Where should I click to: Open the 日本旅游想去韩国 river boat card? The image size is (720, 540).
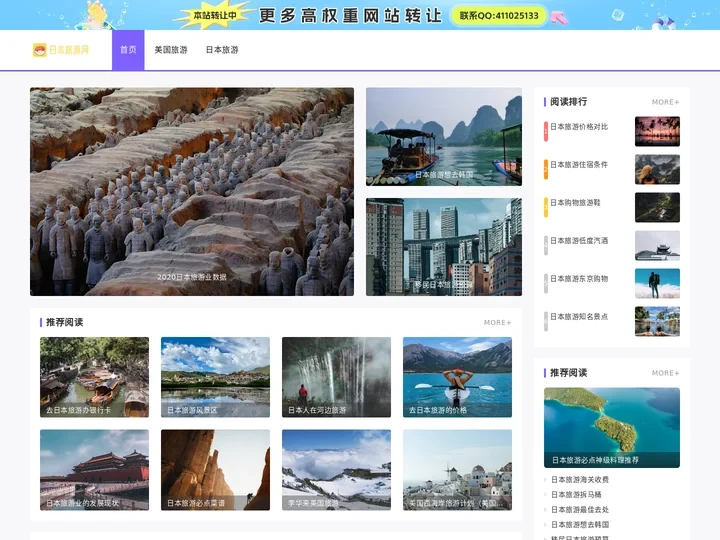(x=444, y=137)
